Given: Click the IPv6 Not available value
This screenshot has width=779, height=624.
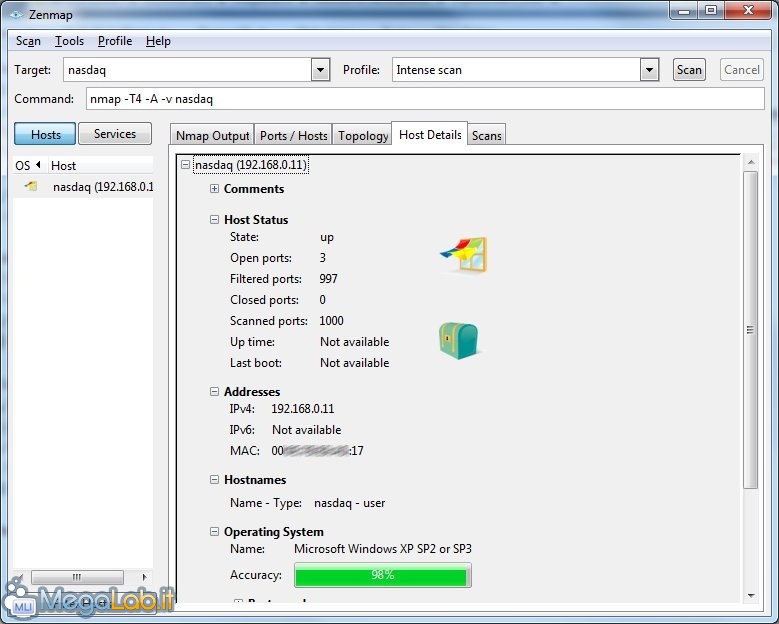Looking at the screenshot, I should [307, 430].
